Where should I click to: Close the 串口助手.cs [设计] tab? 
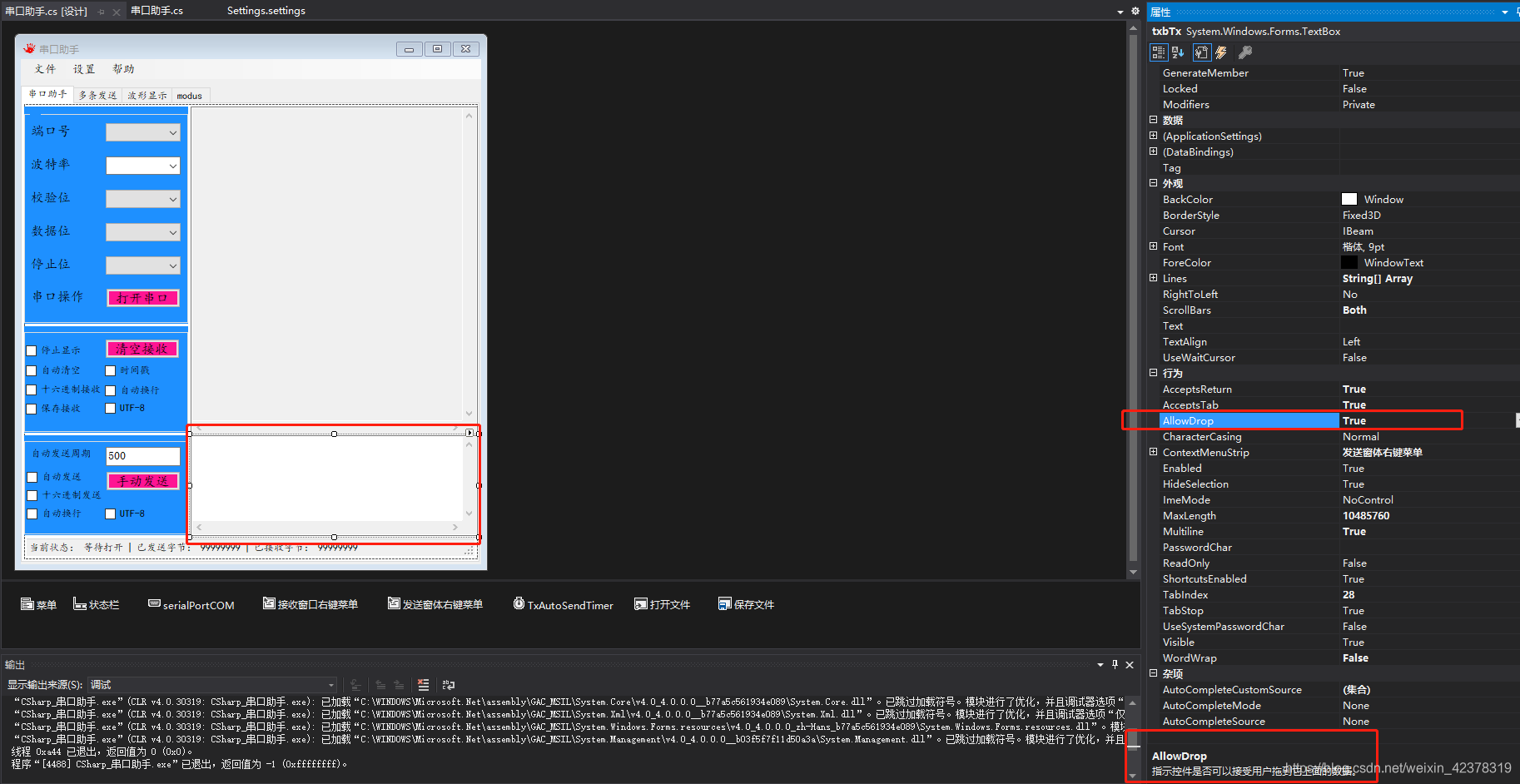tap(117, 12)
